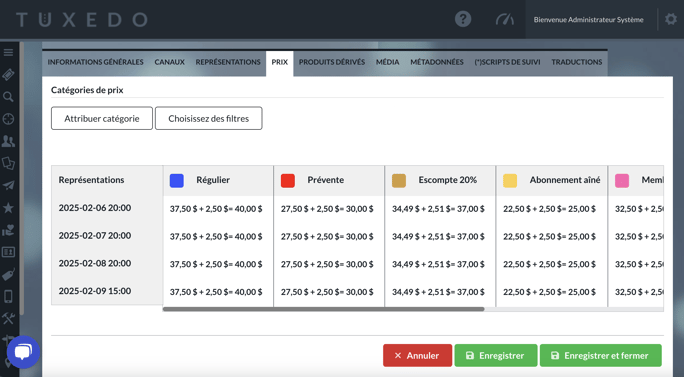
Task: Select the Abonnement aîné column header
Action: click(551, 180)
